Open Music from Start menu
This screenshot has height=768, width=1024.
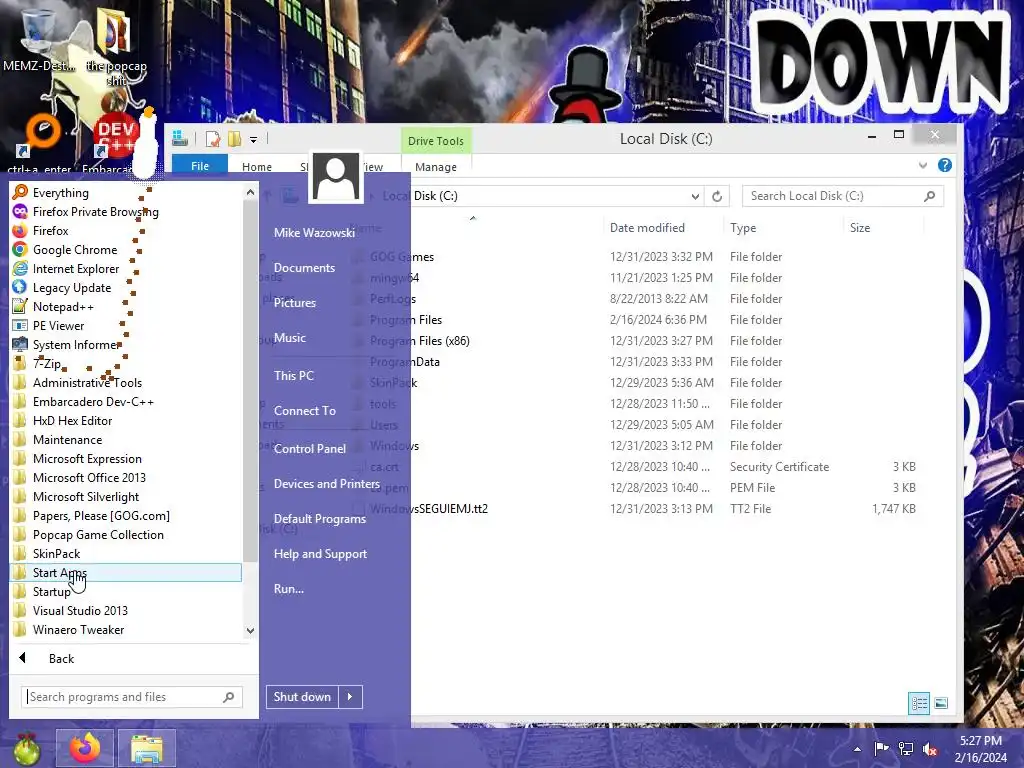pos(290,338)
